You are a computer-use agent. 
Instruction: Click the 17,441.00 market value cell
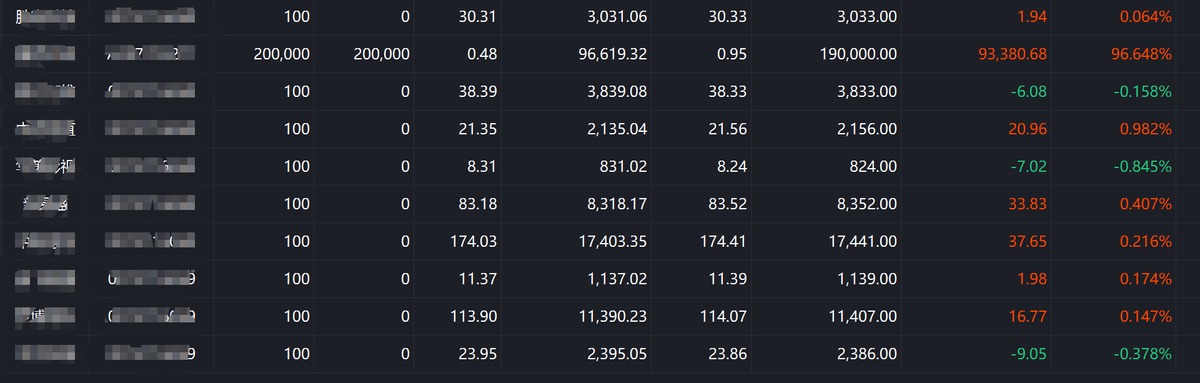click(x=857, y=241)
